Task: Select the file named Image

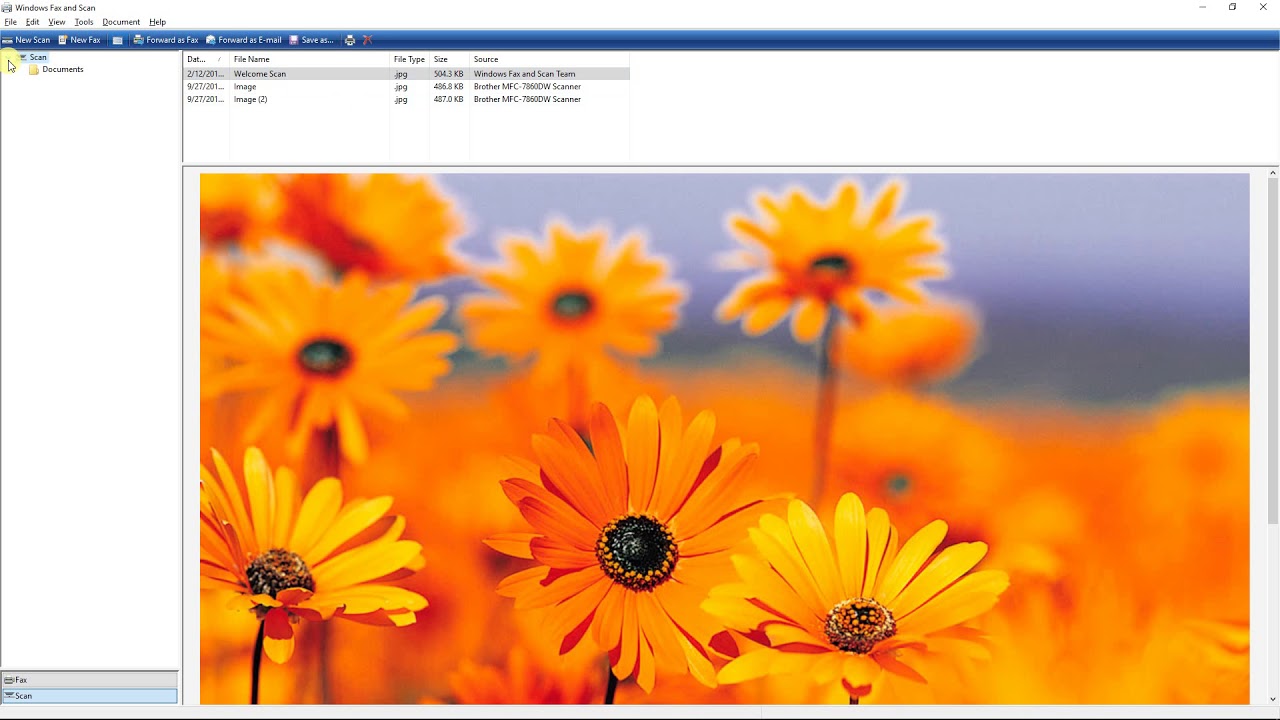Action: click(x=245, y=87)
